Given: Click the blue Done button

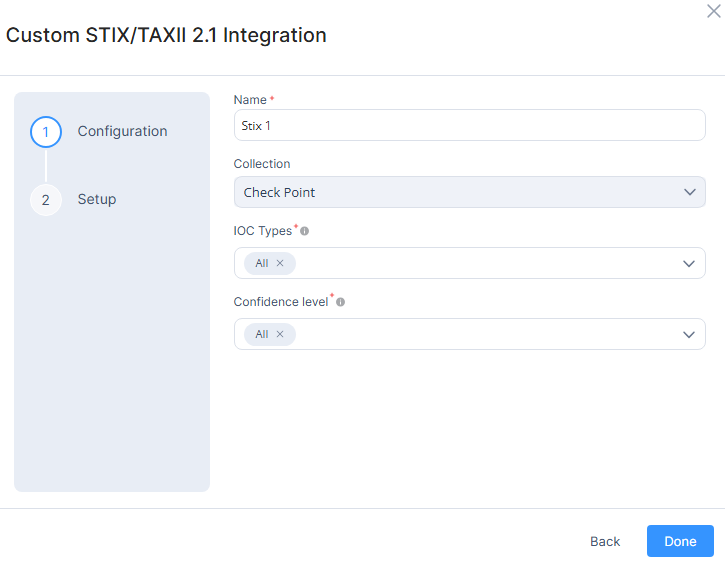Looking at the screenshot, I should 680,541.
